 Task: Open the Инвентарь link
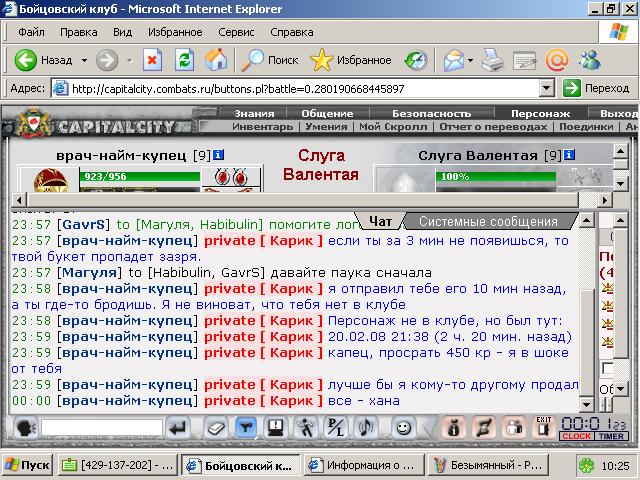pyautogui.click(x=262, y=127)
